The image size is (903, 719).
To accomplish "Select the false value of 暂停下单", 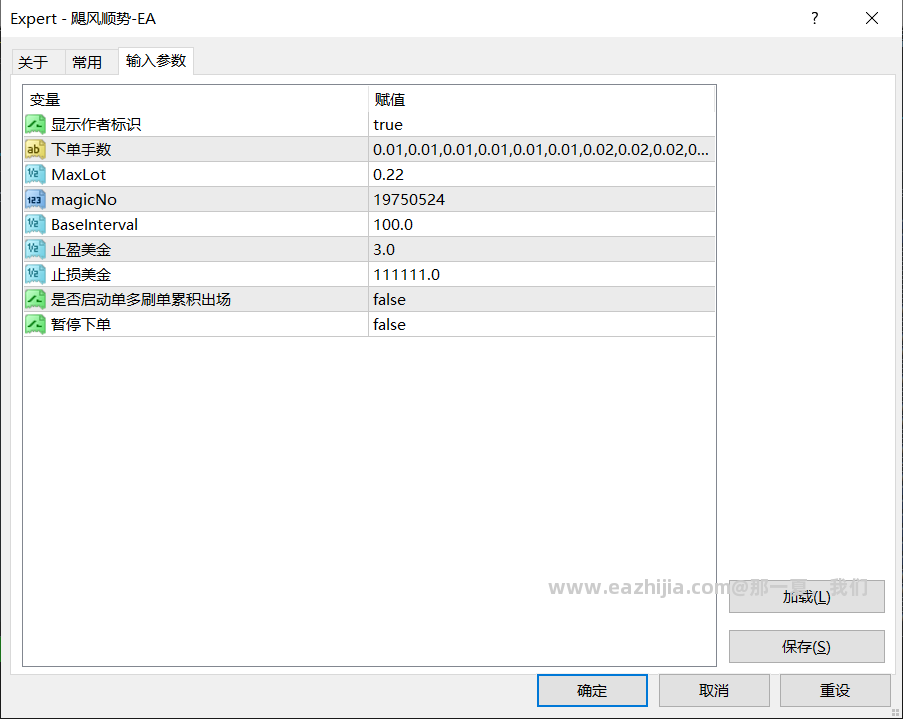I will [389, 324].
